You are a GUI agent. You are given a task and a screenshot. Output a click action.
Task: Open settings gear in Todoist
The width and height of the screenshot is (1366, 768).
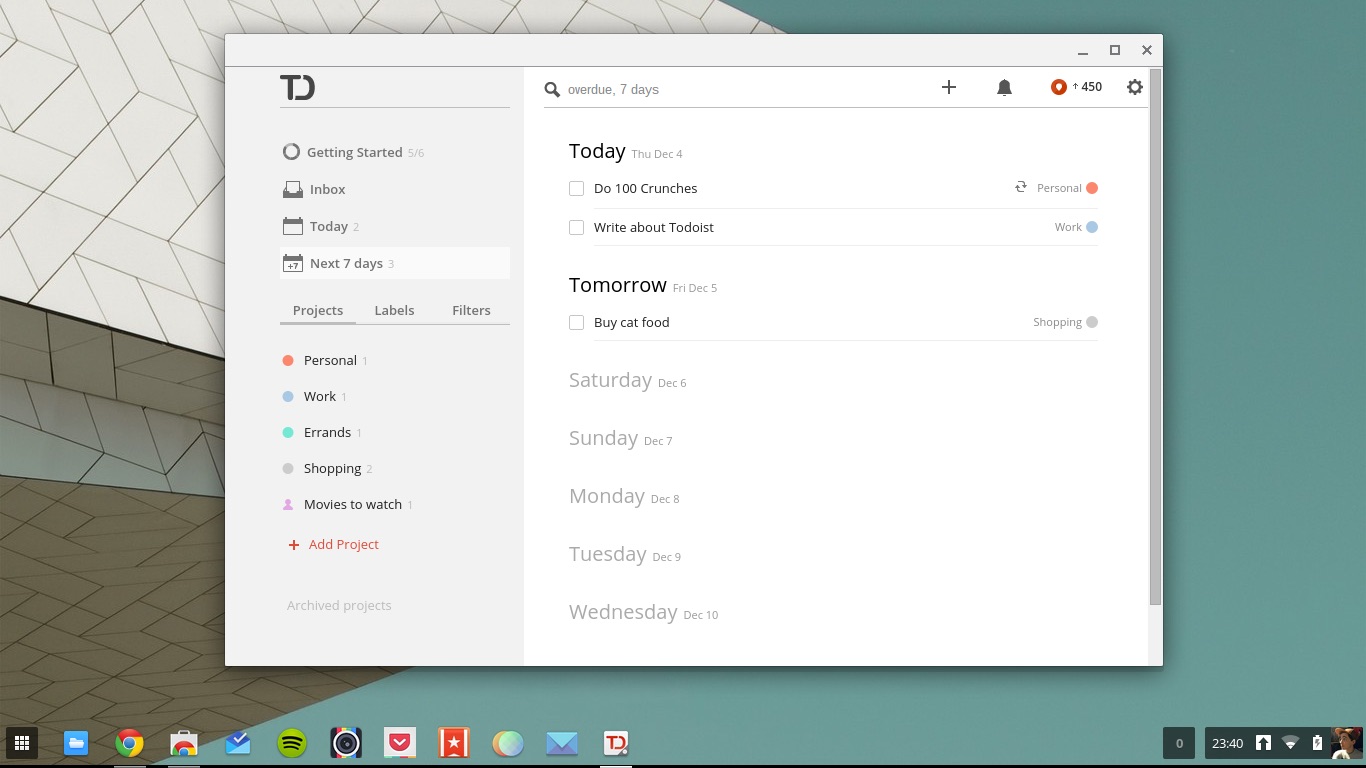coord(1134,87)
